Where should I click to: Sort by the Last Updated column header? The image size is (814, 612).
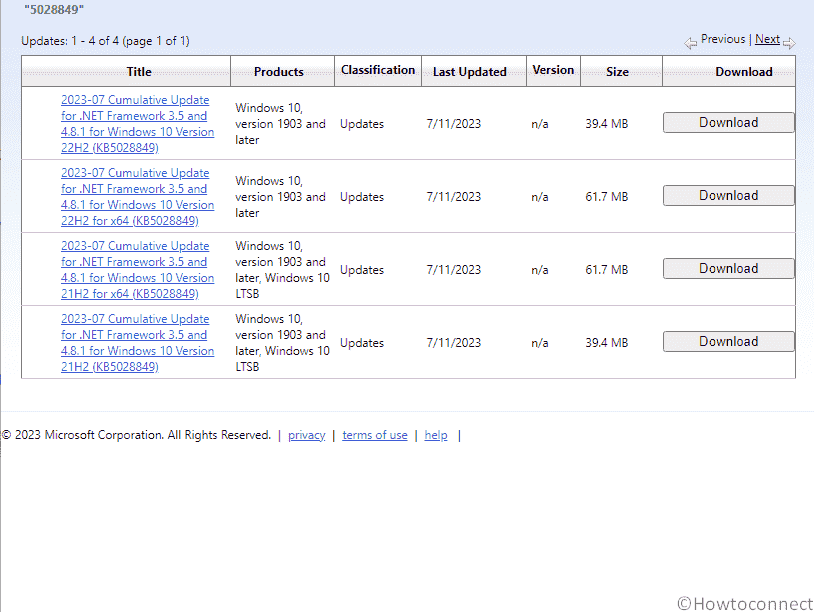point(469,72)
